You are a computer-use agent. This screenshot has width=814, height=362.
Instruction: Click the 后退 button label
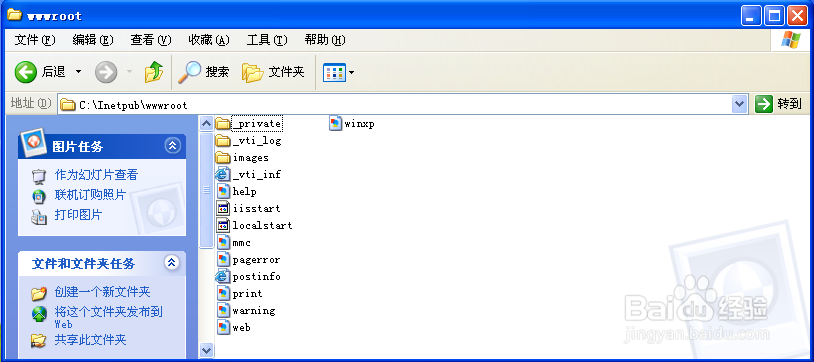[x=53, y=72]
